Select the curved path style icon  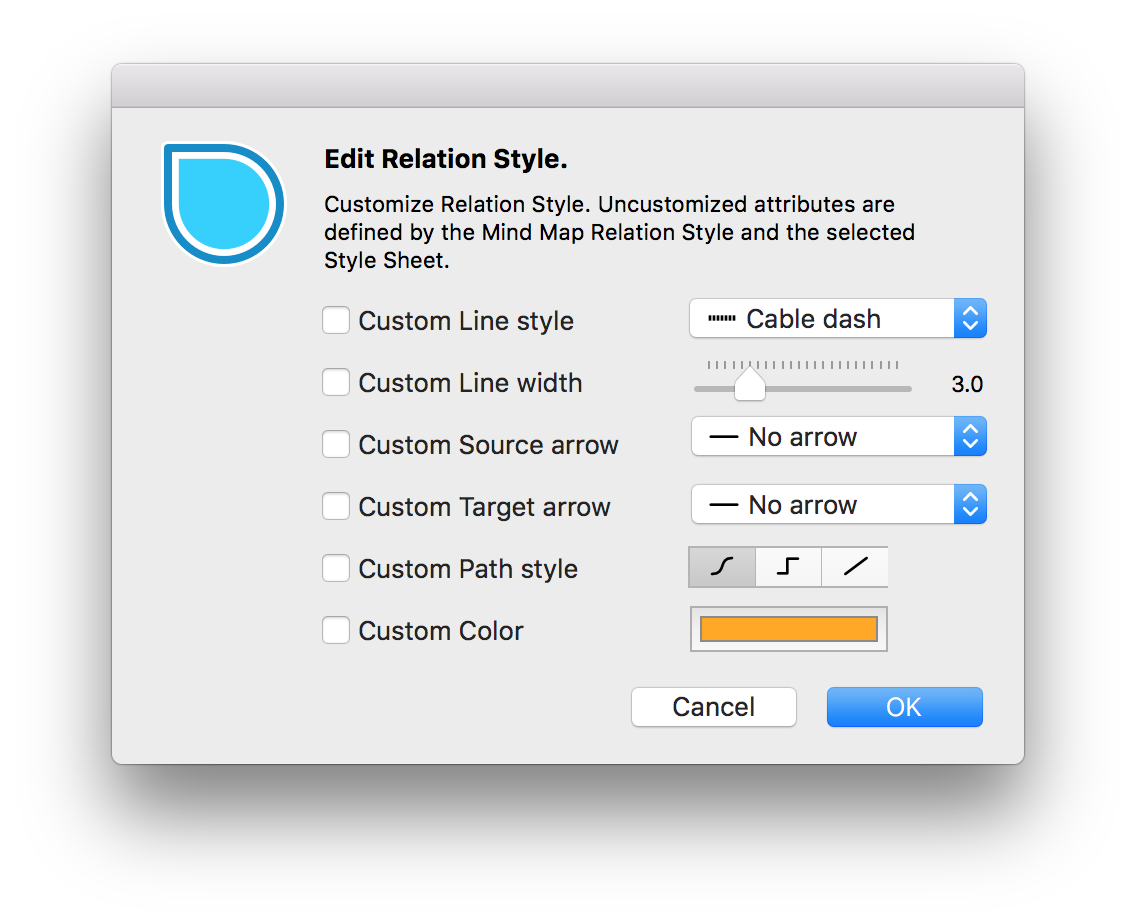click(x=722, y=567)
